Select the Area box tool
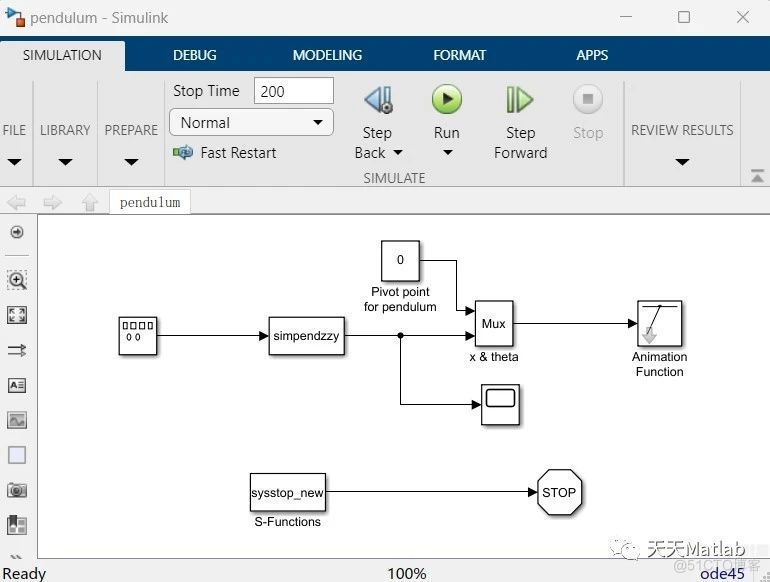The image size is (770, 582). 17,455
